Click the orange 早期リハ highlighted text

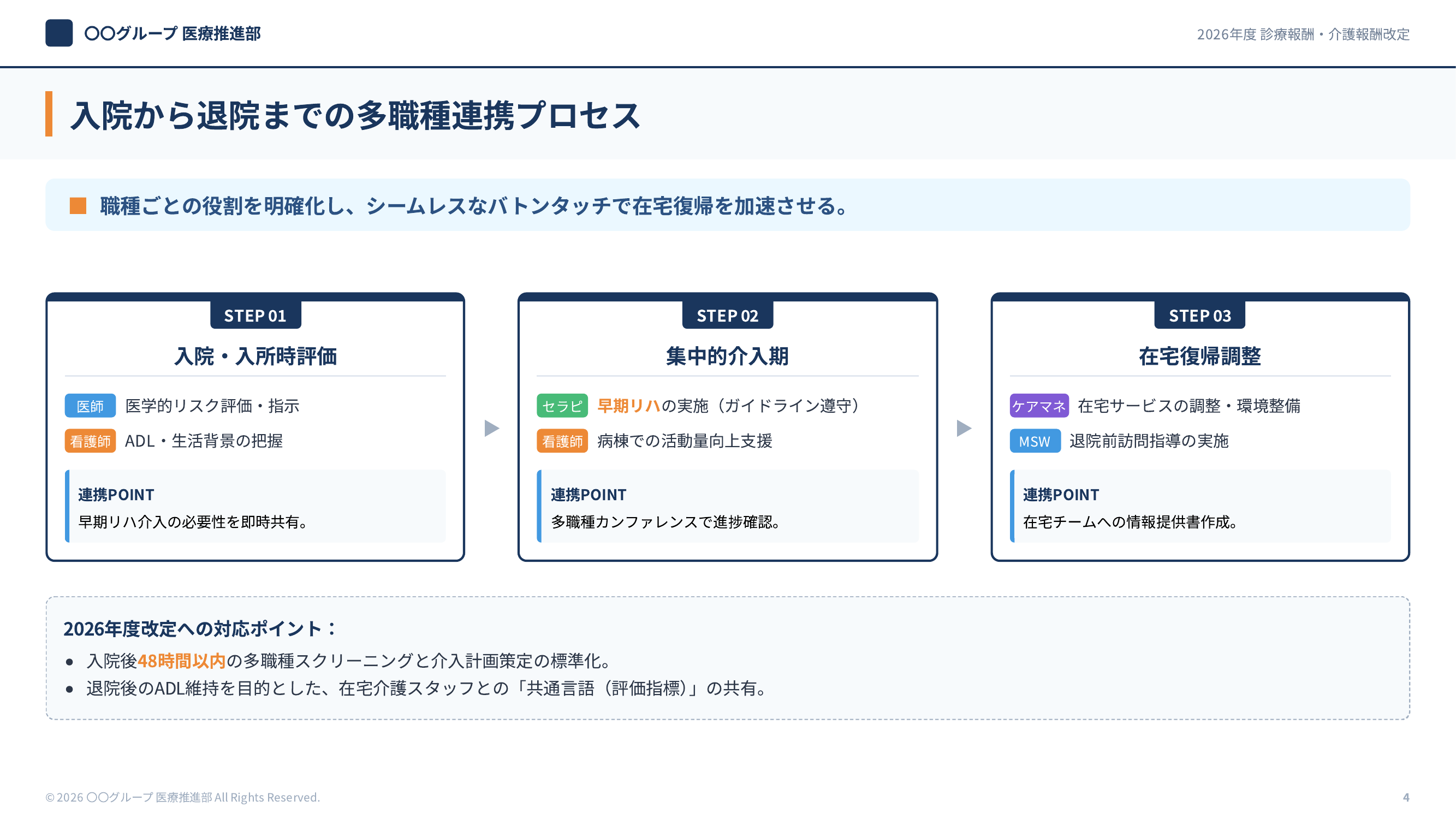[x=628, y=406]
